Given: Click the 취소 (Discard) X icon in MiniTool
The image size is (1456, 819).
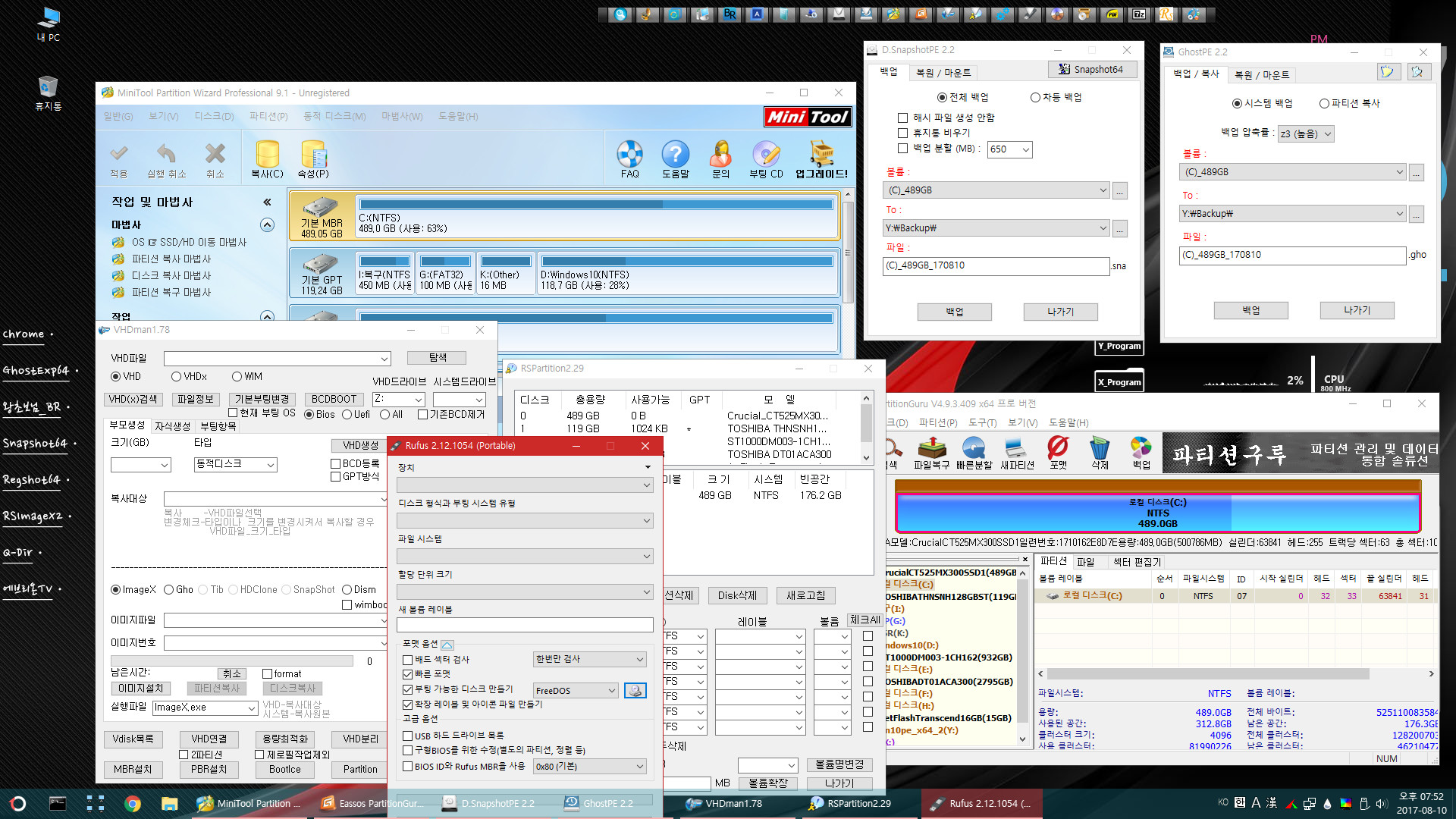Looking at the screenshot, I should [x=215, y=155].
